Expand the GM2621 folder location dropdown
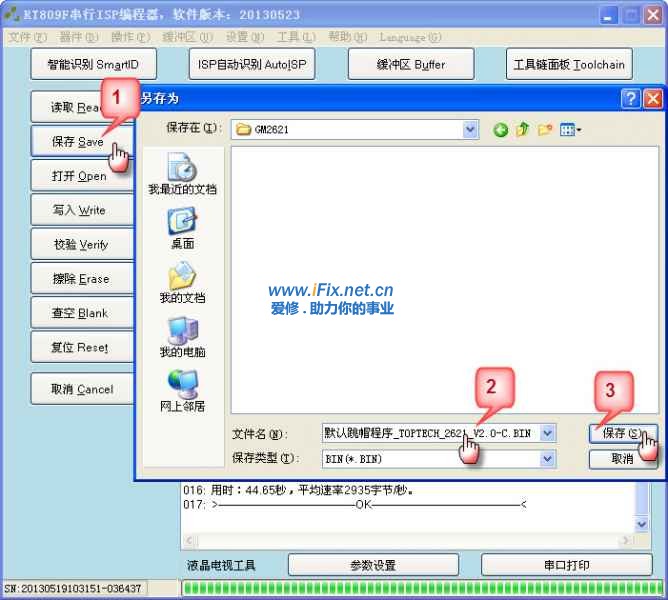 coord(470,130)
